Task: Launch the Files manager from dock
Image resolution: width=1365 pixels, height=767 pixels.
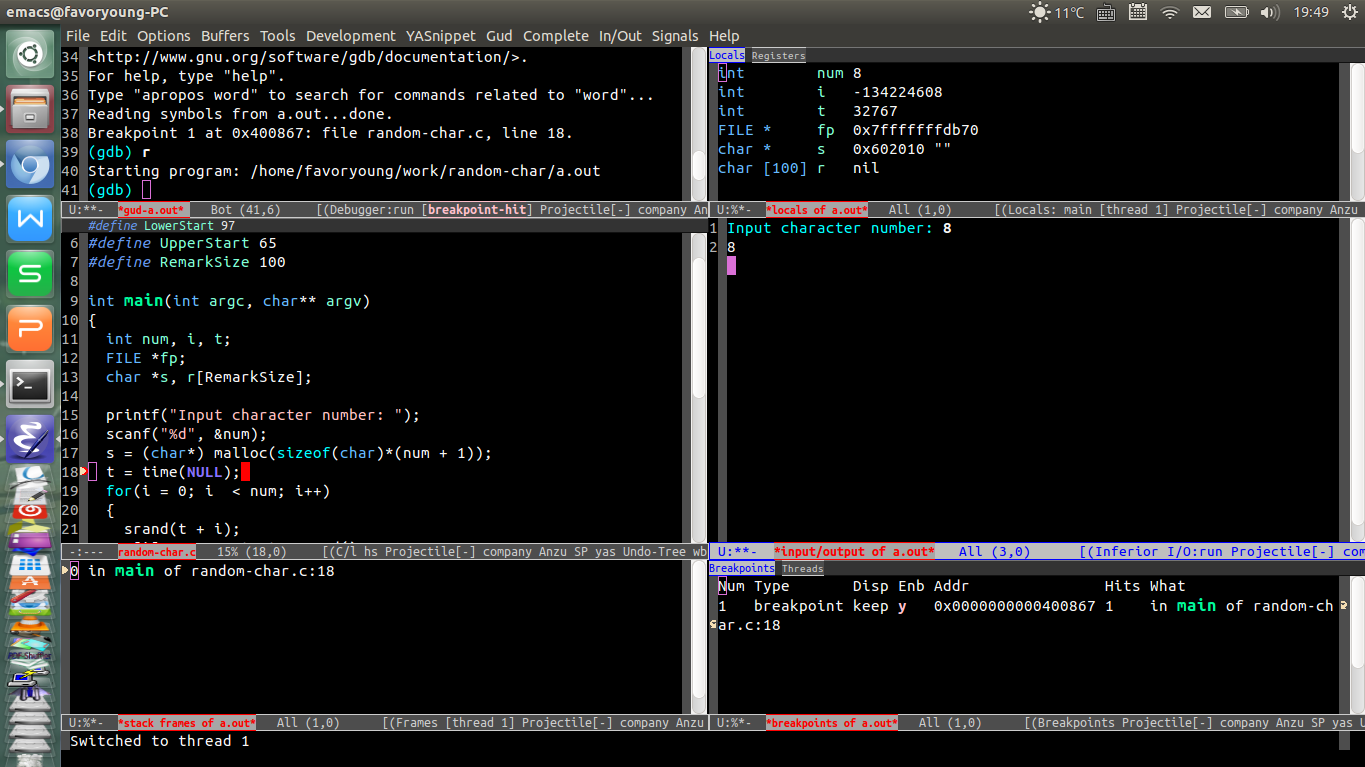Action: coord(30,109)
